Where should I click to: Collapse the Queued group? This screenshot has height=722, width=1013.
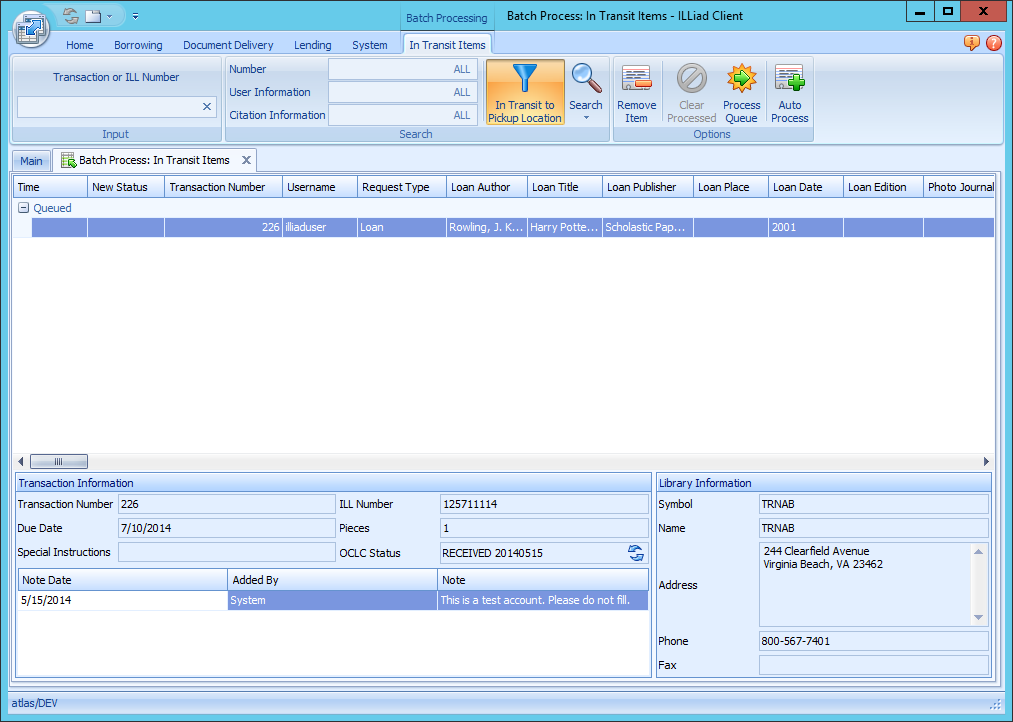pos(23,207)
